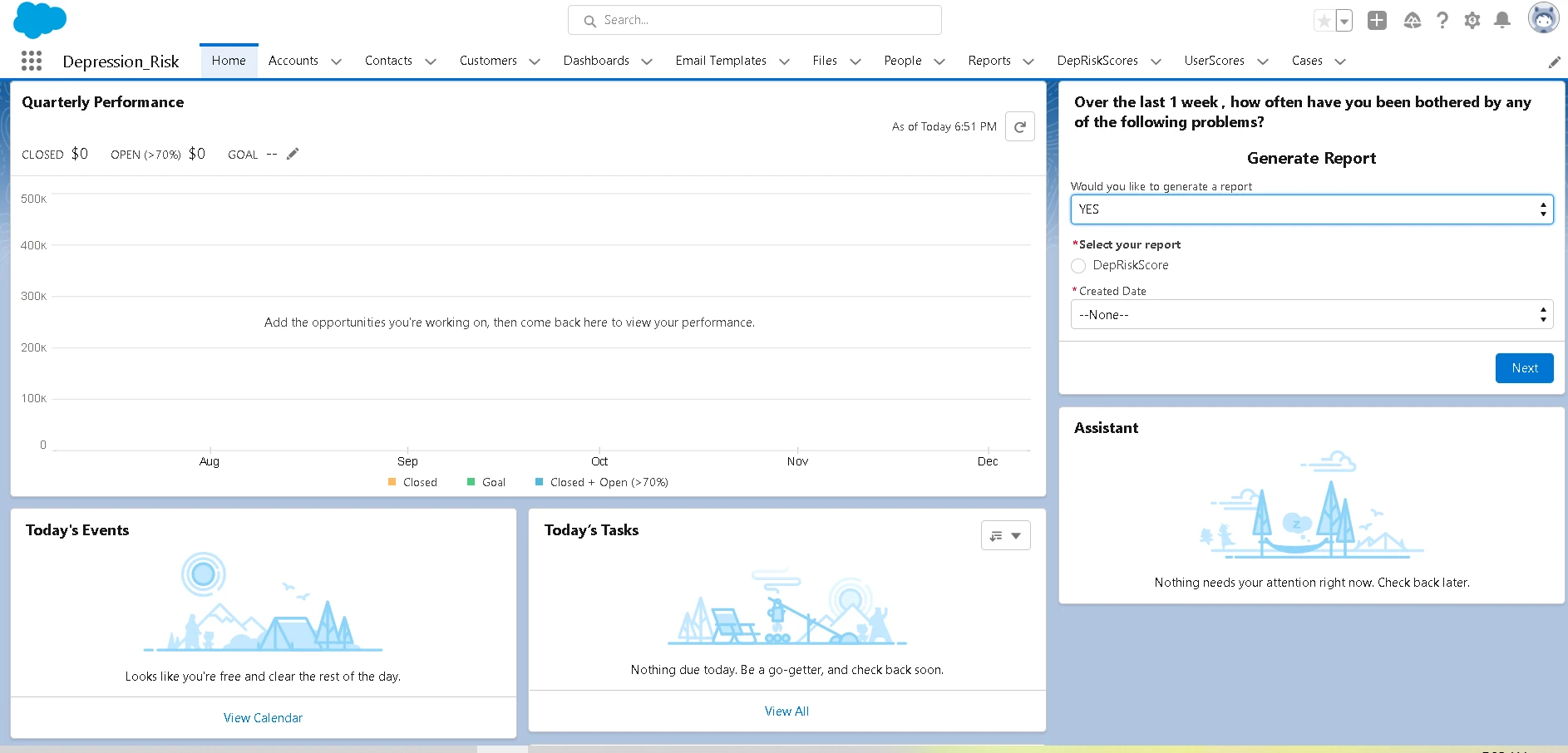
Task: Open the View Calendar link
Action: point(263,718)
